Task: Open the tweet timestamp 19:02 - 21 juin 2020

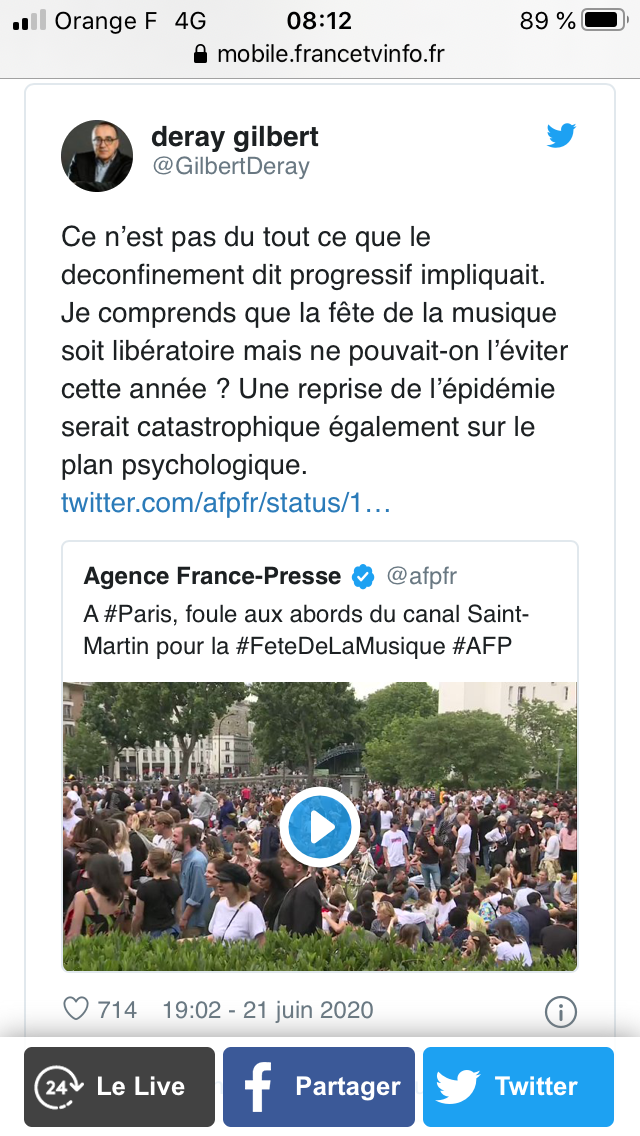Action: point(267,1010)
